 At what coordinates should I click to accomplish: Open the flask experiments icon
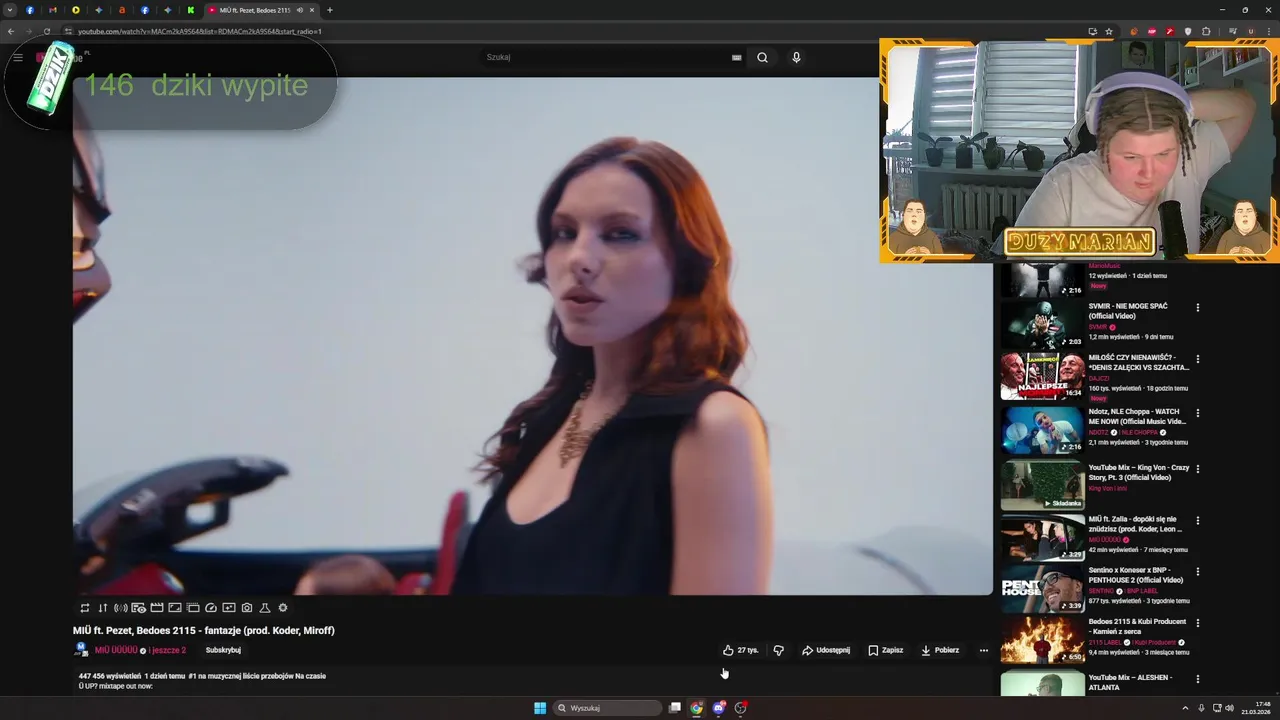click(265, 608)
